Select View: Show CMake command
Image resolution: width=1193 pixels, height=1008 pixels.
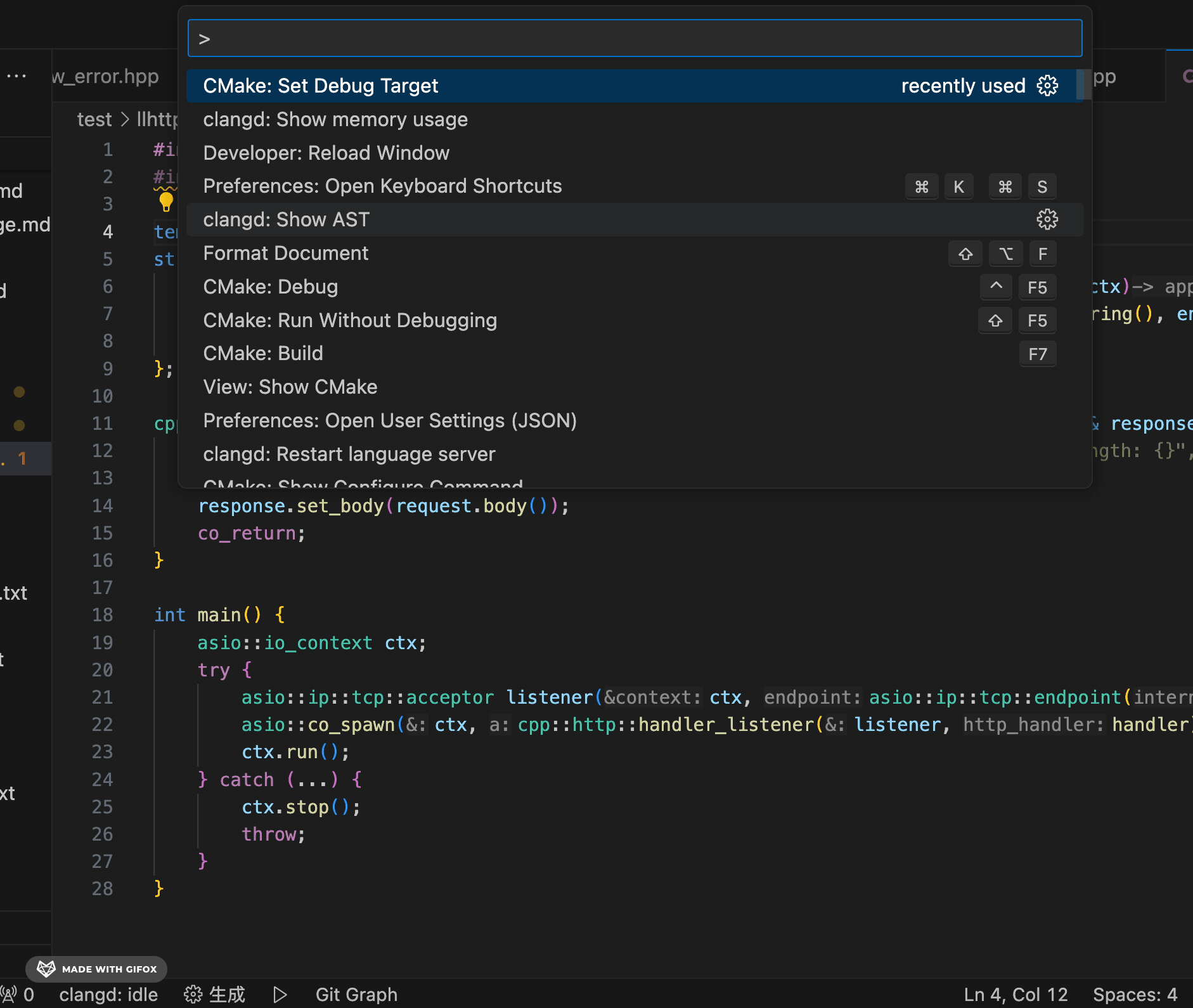coord(635,387)
